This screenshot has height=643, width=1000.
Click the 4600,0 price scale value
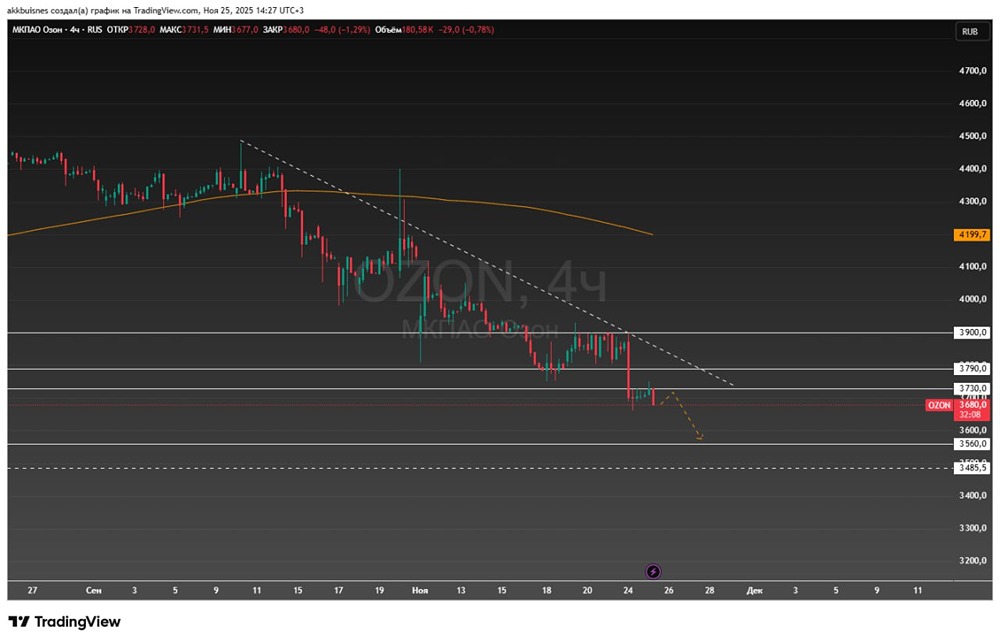(x=973, y=103)
